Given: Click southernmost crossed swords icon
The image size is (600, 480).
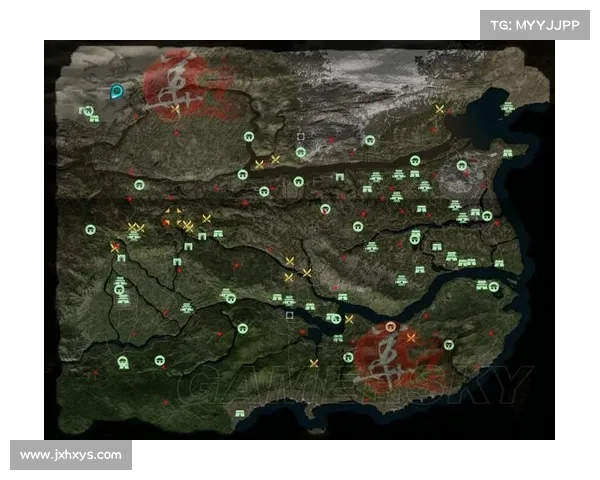Looking at the screenshot, I should pos(314,363).
